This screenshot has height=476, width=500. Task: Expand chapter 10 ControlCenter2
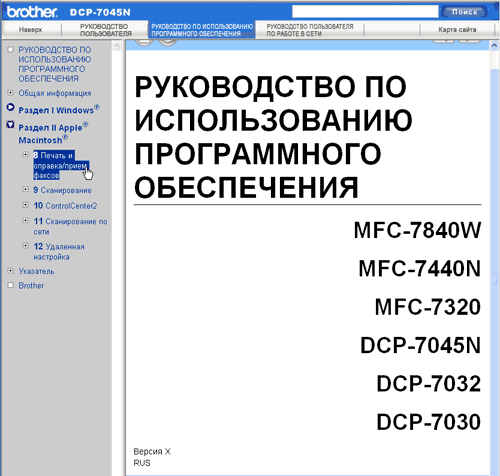(25, 205)
